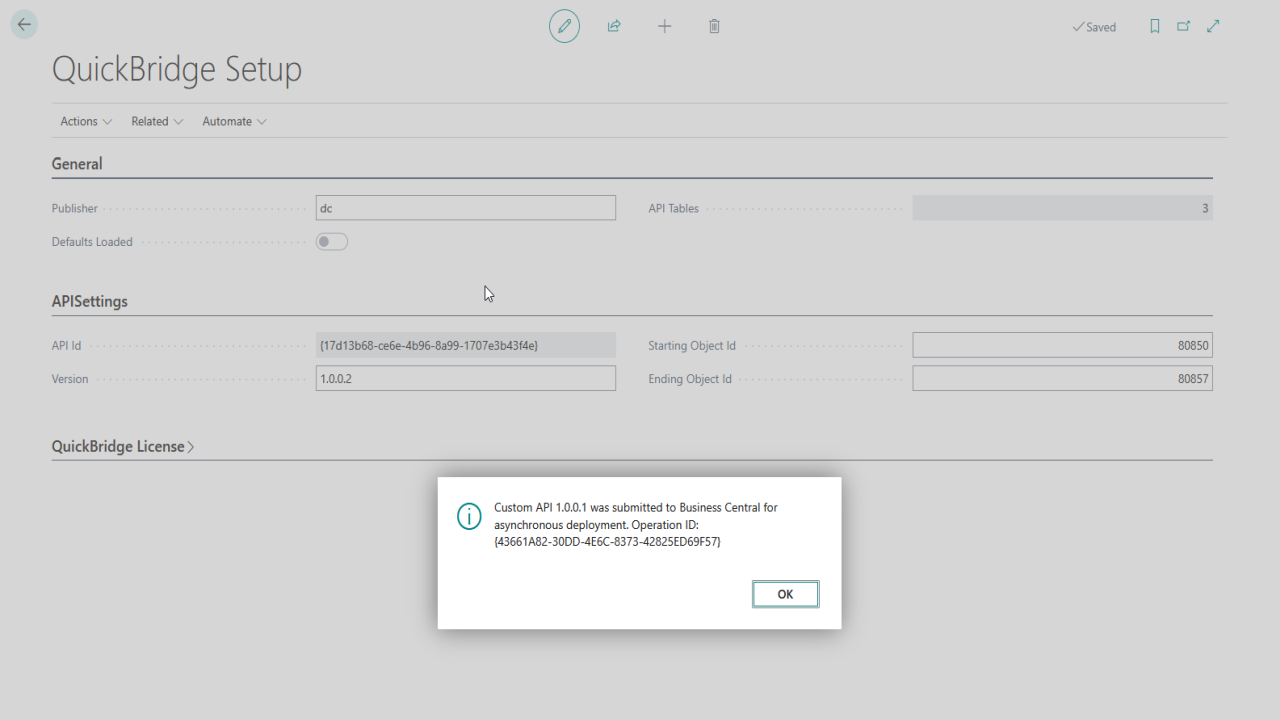Click the Saved status indicator
This screenshot has width=1280, height=720.
1094,27
